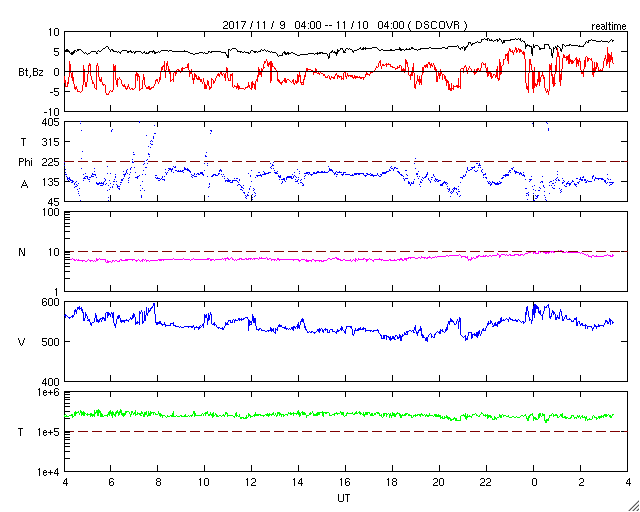This screenshot has height=512, width=640.
Task: Click the "N" density axis label
Action: 22,252
